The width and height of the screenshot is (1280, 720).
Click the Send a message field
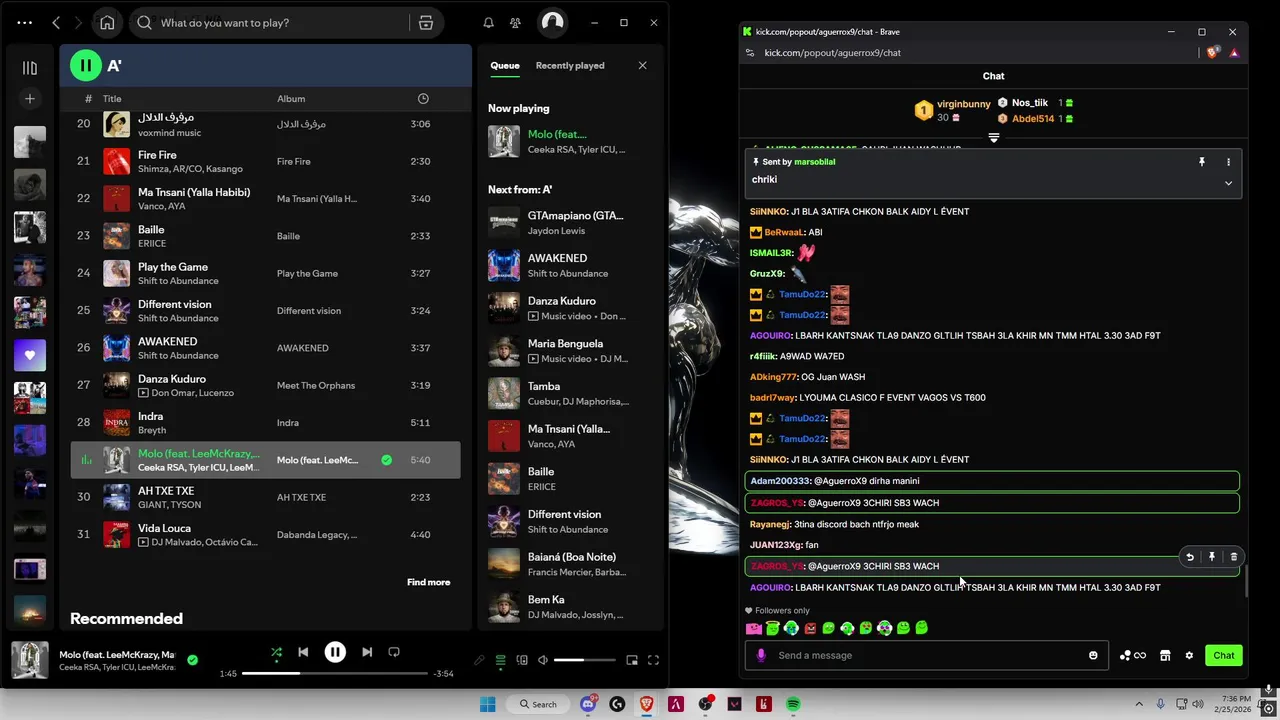[926, 655]
